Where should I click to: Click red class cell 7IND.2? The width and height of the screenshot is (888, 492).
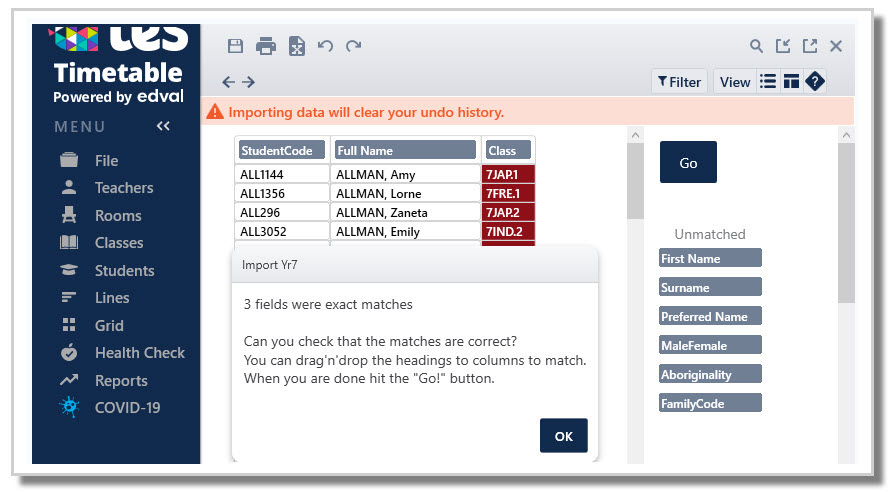[508, 232]
